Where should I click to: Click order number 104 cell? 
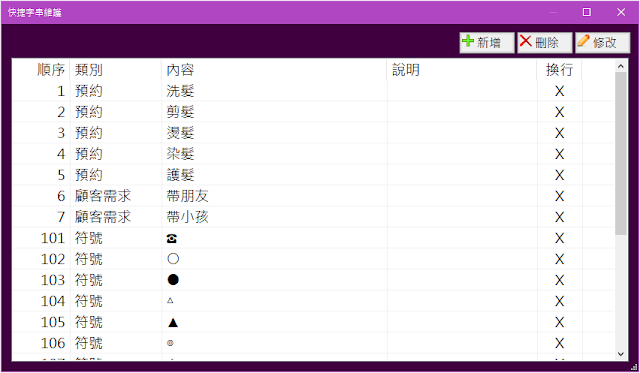[53, 301]
